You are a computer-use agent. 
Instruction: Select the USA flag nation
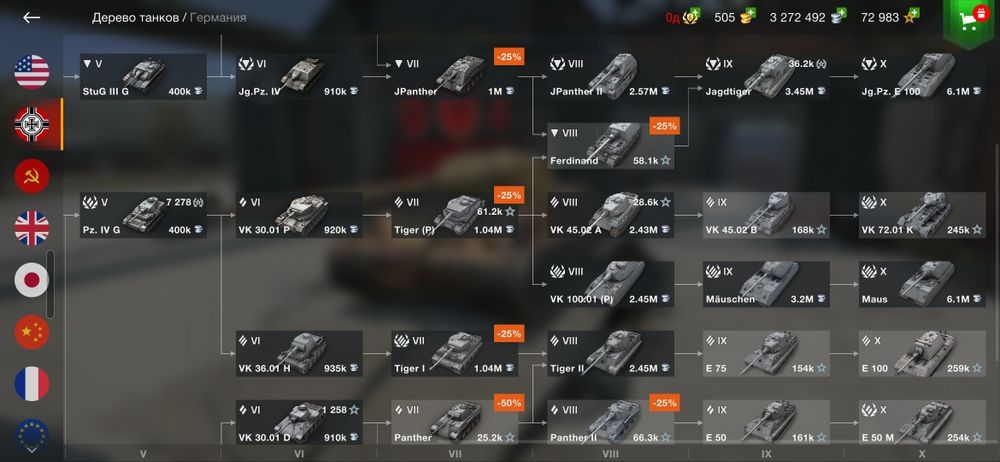[32, 71]
